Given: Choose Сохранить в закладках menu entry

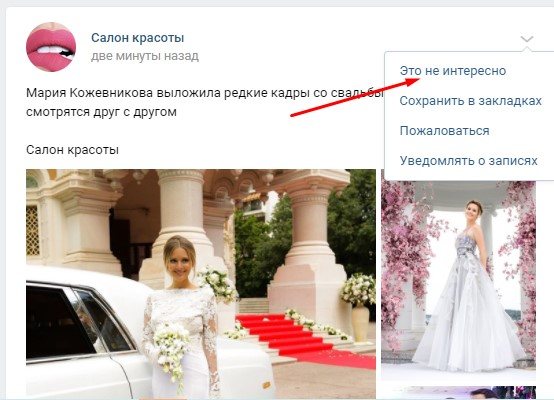Looking at the screenshot, I should click(470, 101).
